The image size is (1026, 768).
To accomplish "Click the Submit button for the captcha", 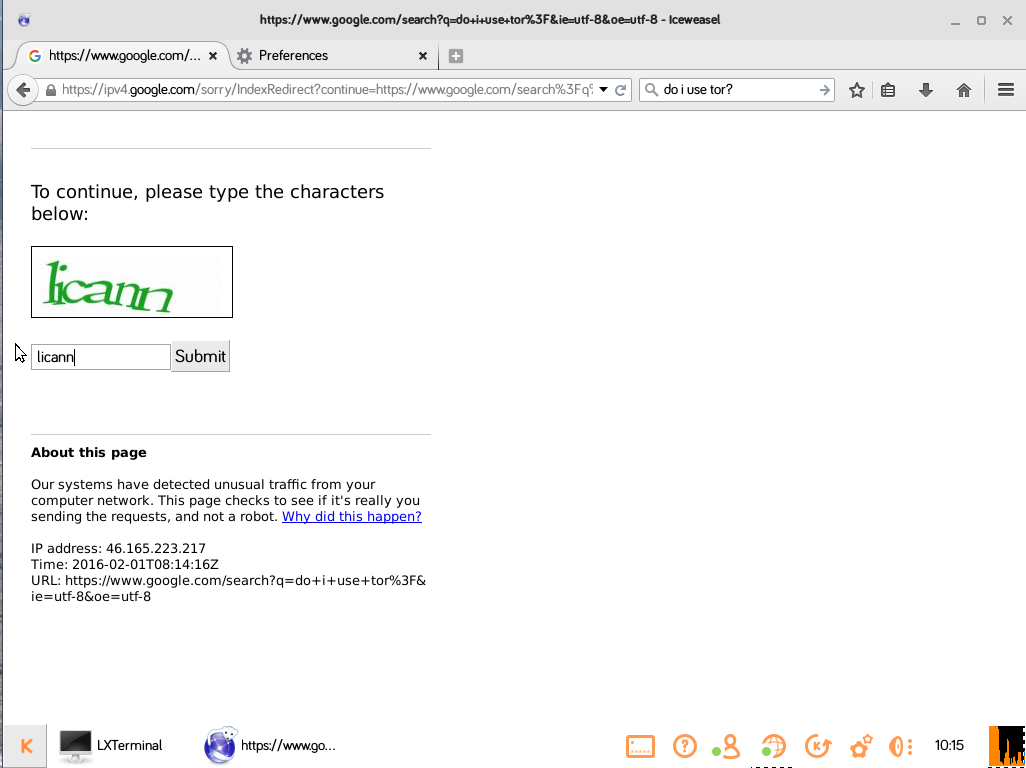I will 200,356.
